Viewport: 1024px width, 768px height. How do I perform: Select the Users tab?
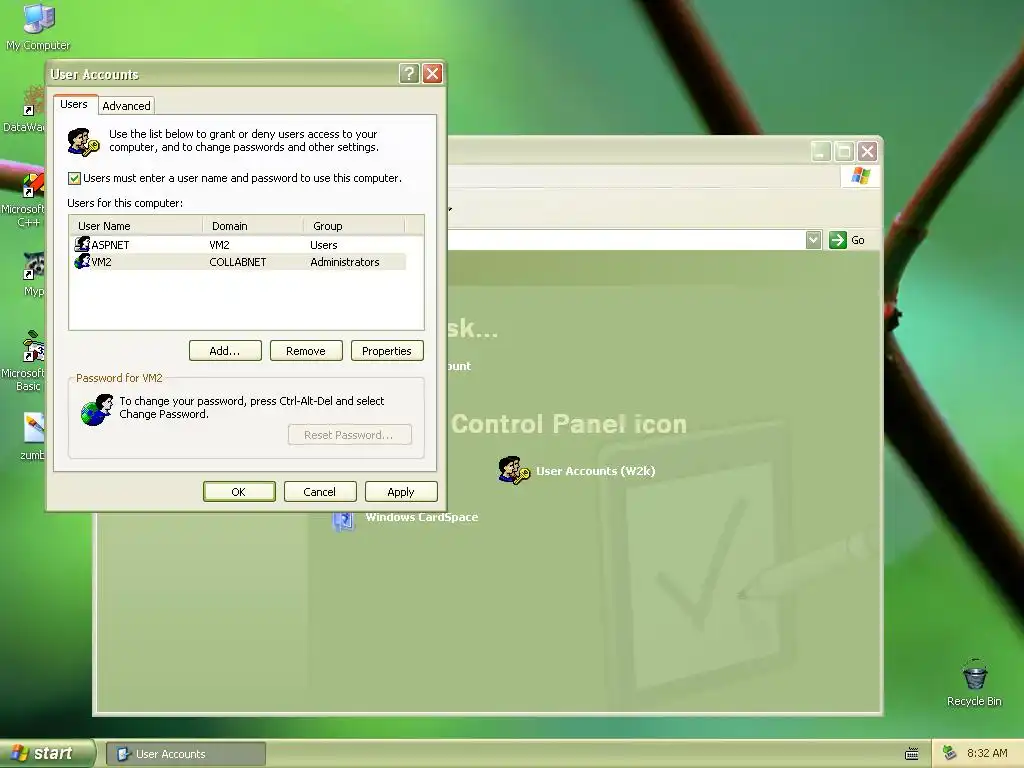coord(74,104)
